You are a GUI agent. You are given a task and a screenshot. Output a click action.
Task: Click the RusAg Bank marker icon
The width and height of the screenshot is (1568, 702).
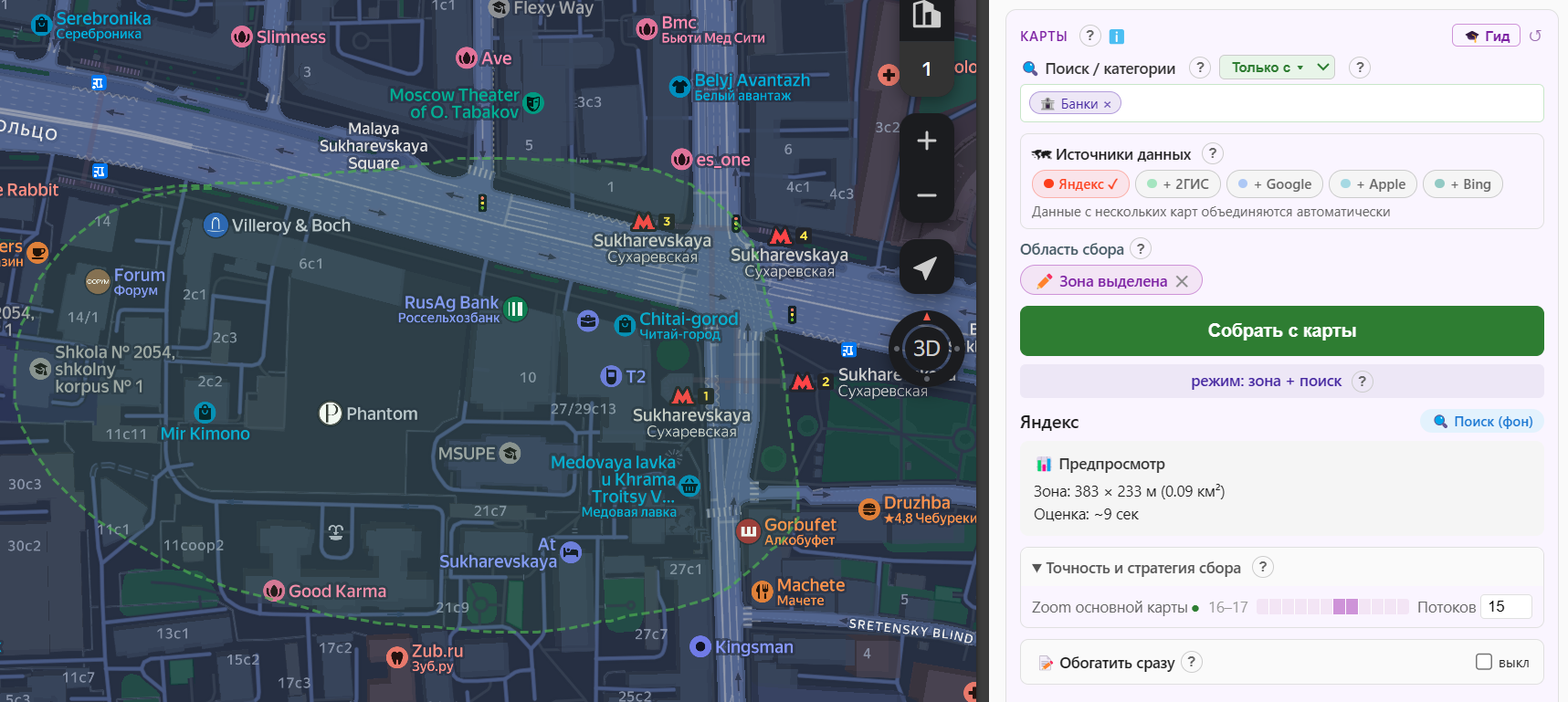tap(515, 309)
